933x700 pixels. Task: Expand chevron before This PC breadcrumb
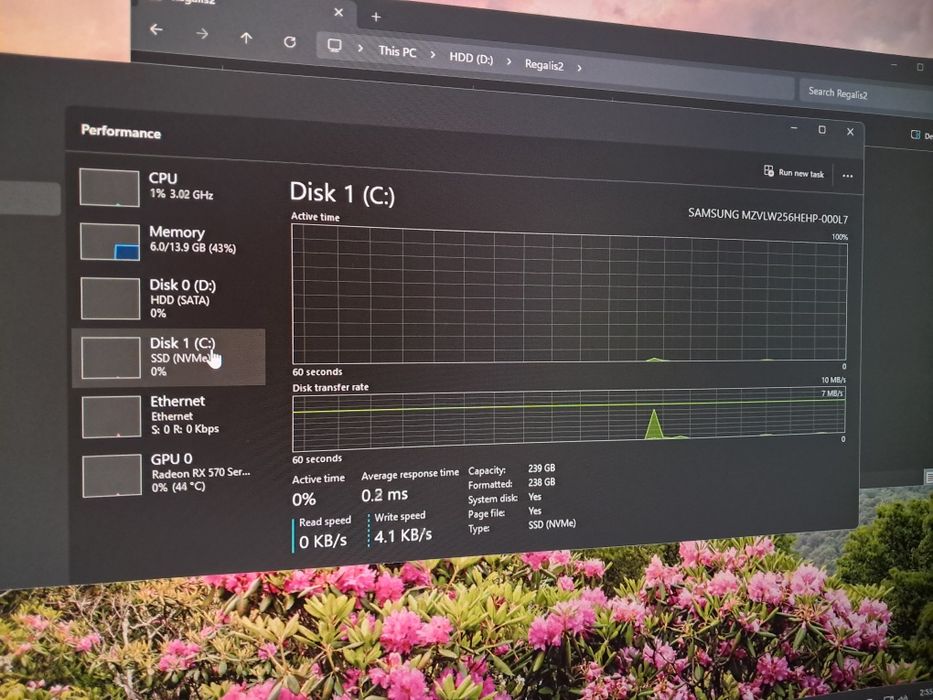pyautogui.click(x=361, y=48)
